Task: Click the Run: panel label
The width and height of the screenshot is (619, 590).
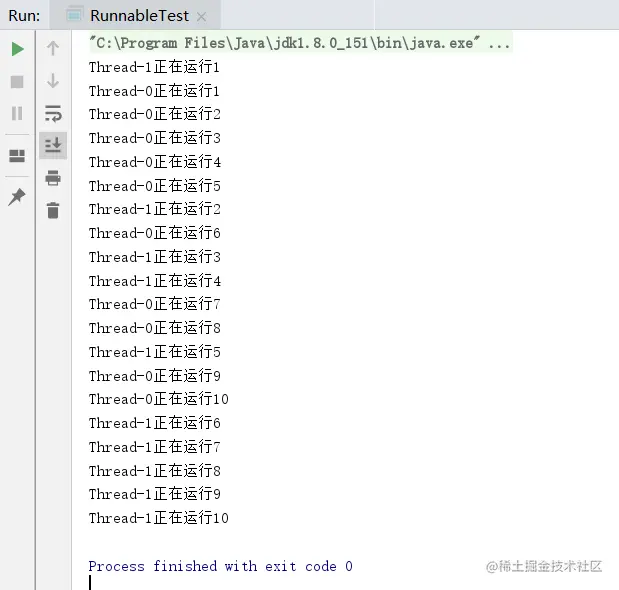Action: [24, 16]
